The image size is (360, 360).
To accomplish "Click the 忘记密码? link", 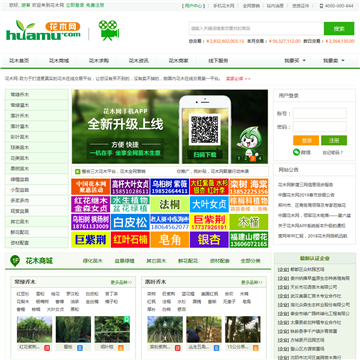I will tap(332, 153).
